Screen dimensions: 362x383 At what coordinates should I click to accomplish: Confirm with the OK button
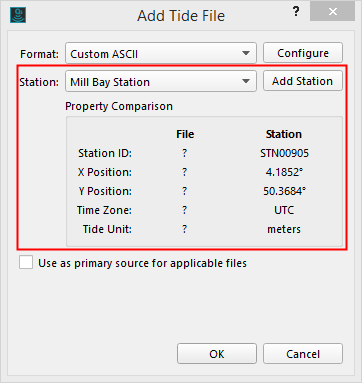217,354
